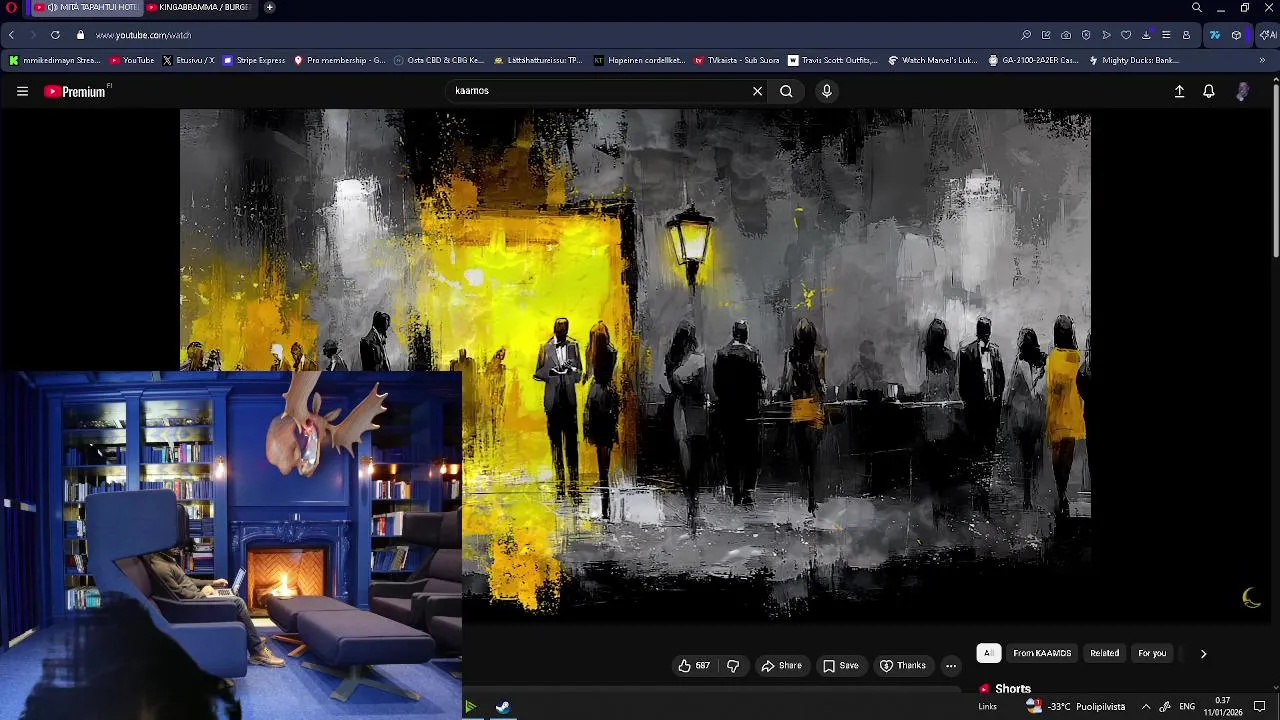This screenshot has width=1280, height=720.
Task: Open the green arrow taskbar app
Action: [470, 707]
